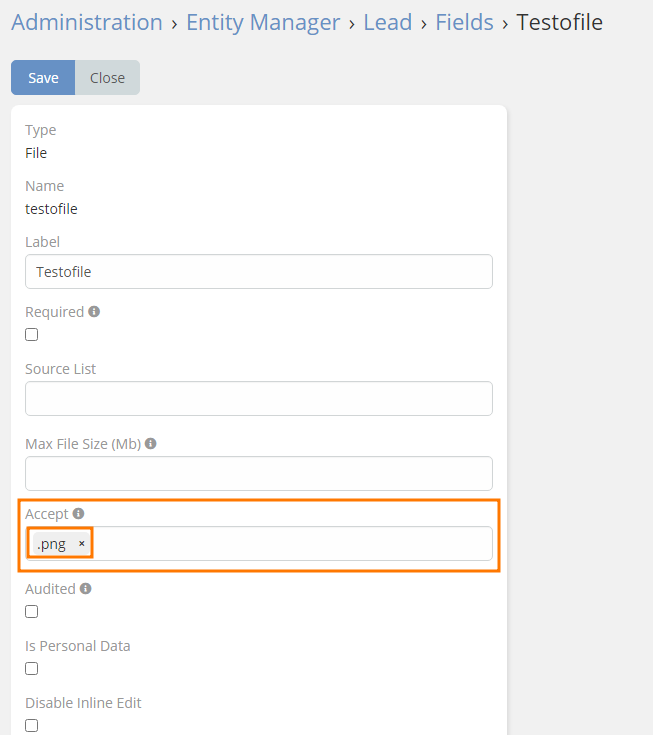
Task: Tick the Disable Inline Edit checkbox
Action: tap(32, 726)
